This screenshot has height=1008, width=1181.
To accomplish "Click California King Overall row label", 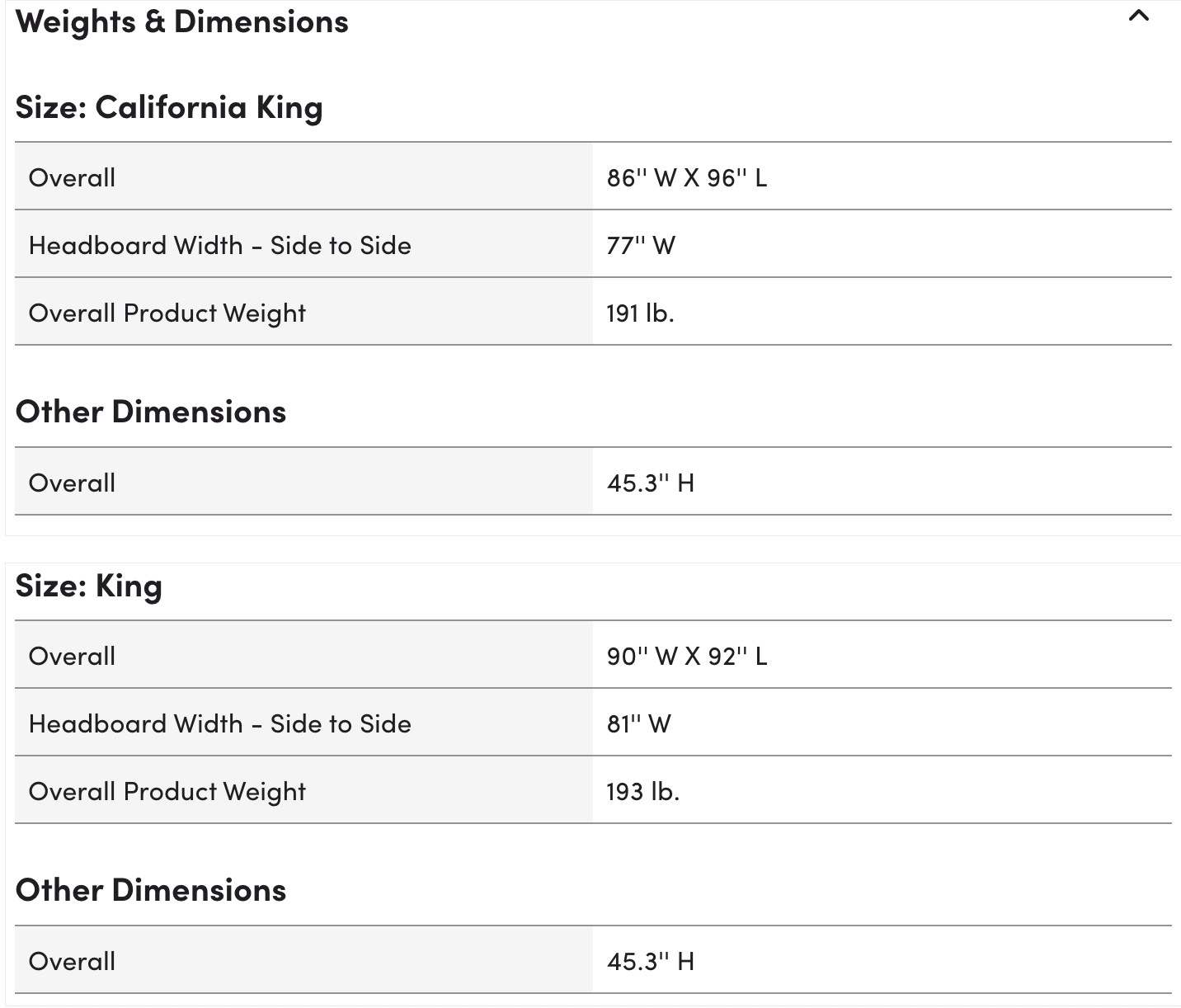I will (x=72, y=177).
